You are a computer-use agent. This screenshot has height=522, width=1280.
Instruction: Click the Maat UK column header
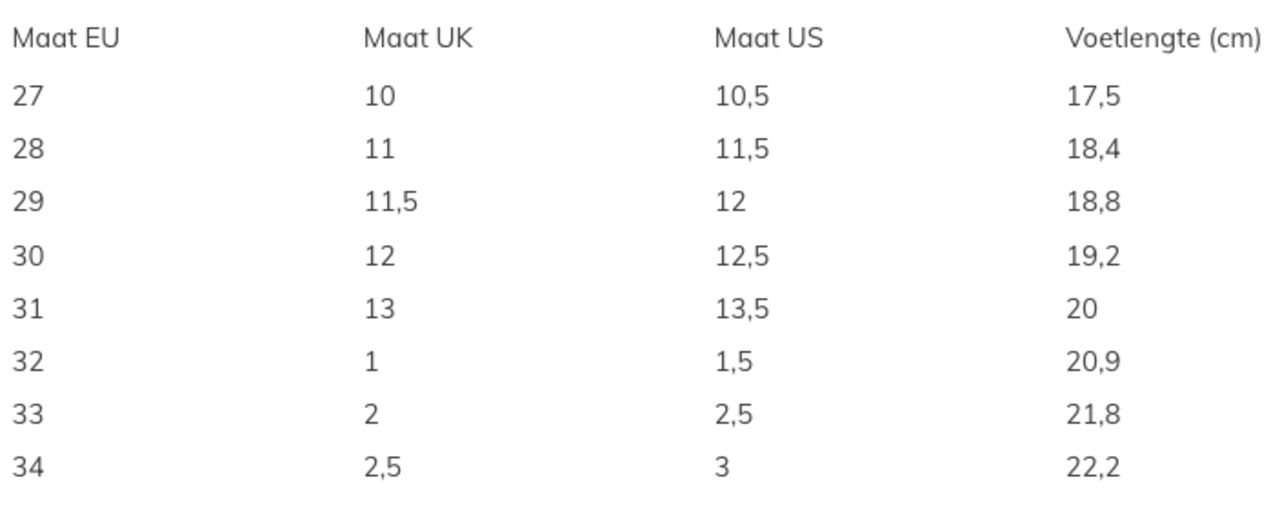[x=418, y=40]
